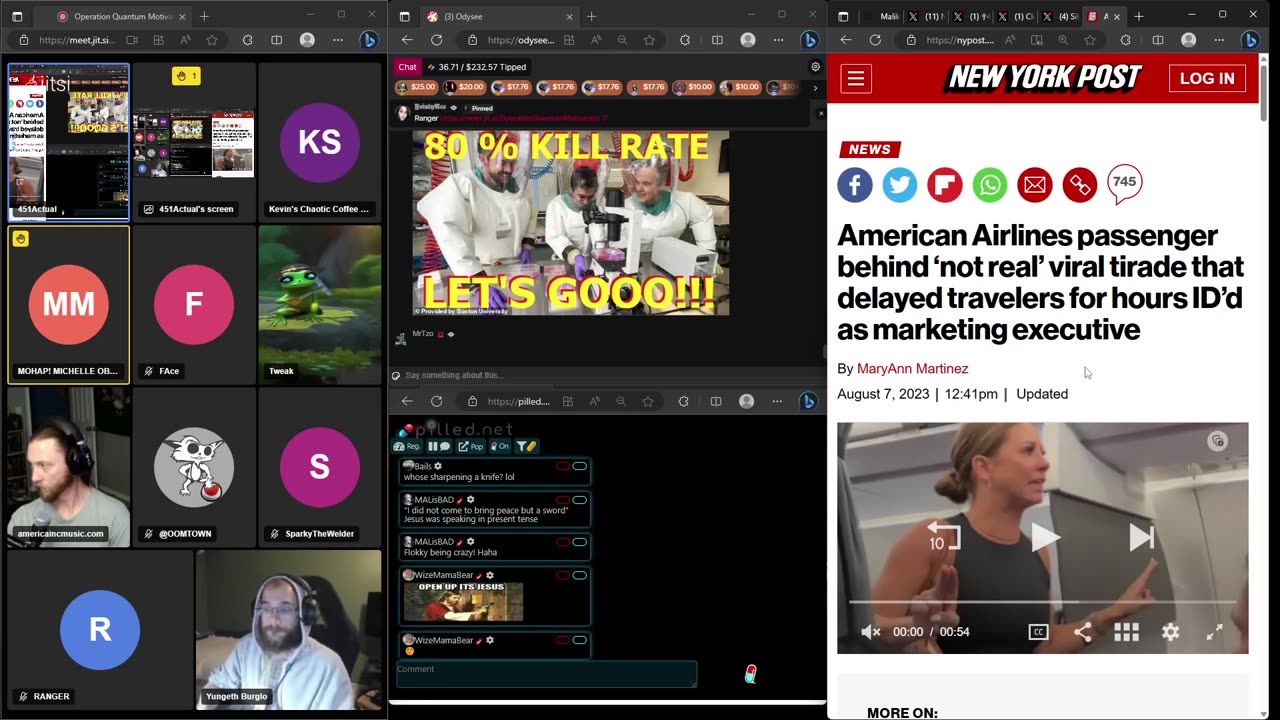This screenshot has height=720, width=1280.
Task: Select the Operation Quantum Motivation Jitsi tab
Action: (x=119, y=16)
